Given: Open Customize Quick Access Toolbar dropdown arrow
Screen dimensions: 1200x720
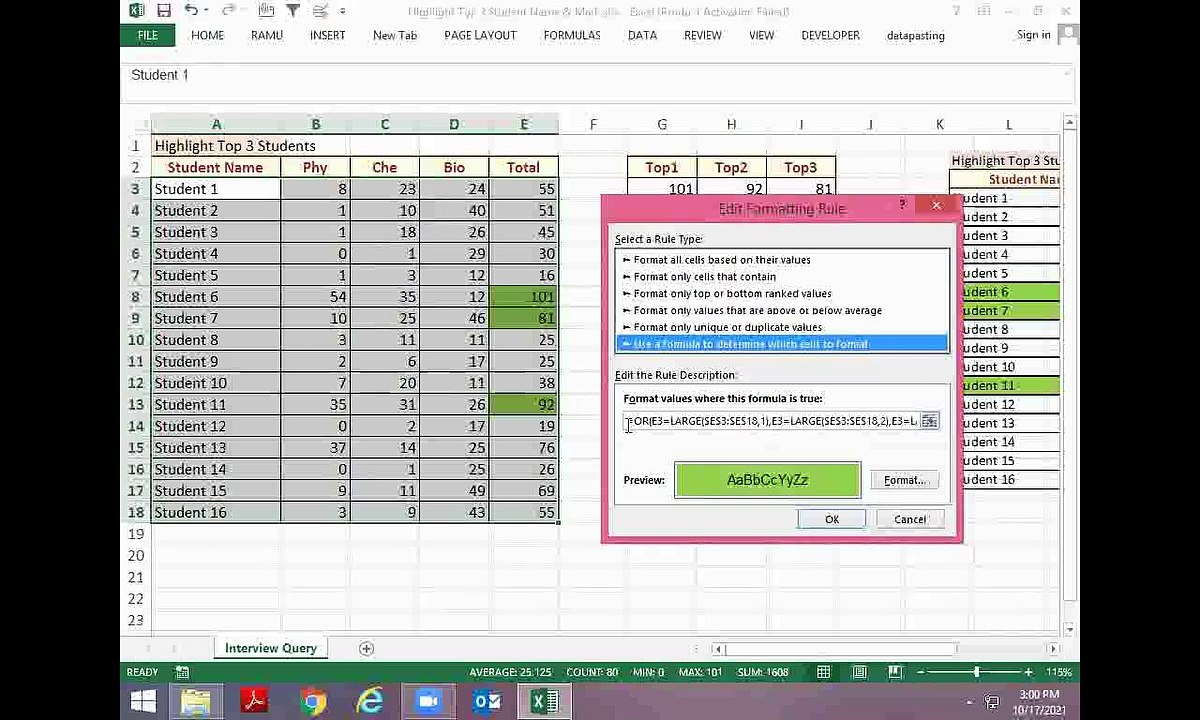Looking at the screenshot, I should pyautogui.click(x=342, y=11).
